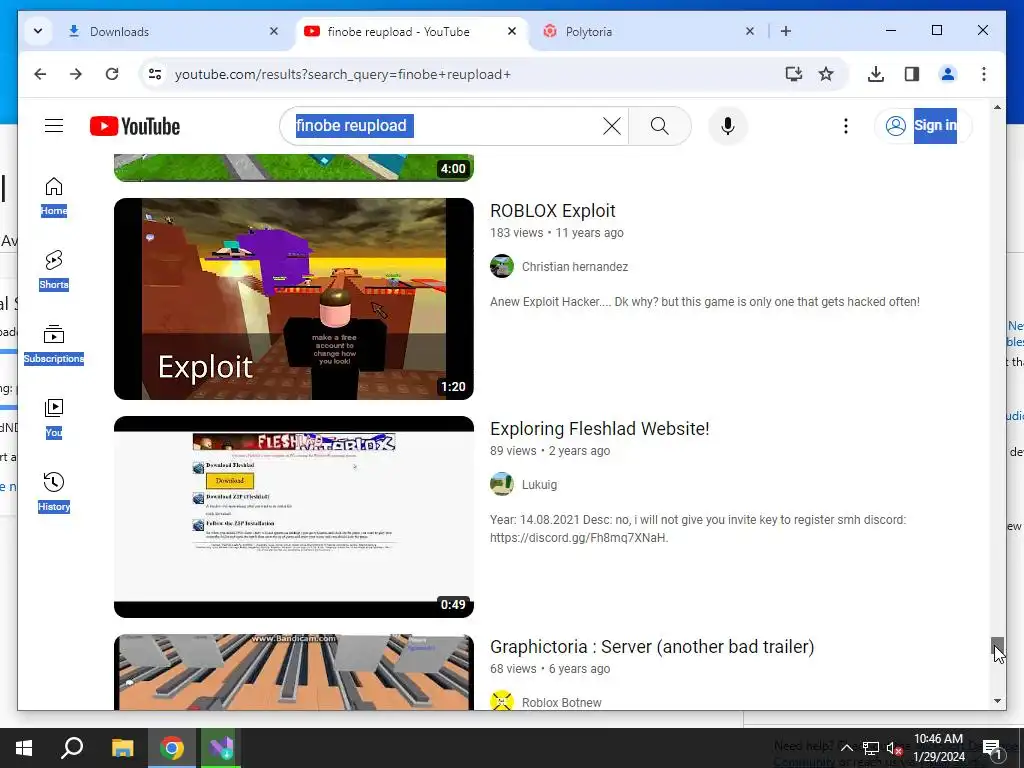The width and height of the screenshot is (1024, 768).
Task: Open ROBLOX Exploit video title
Action: tap(552, 211)
